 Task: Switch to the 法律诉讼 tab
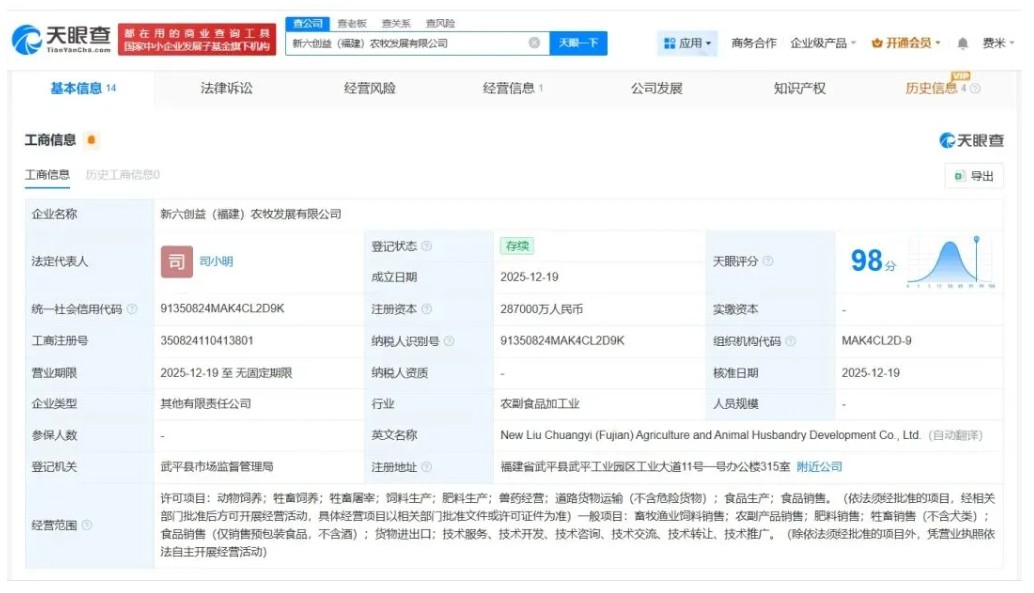(x=226, y=88)
